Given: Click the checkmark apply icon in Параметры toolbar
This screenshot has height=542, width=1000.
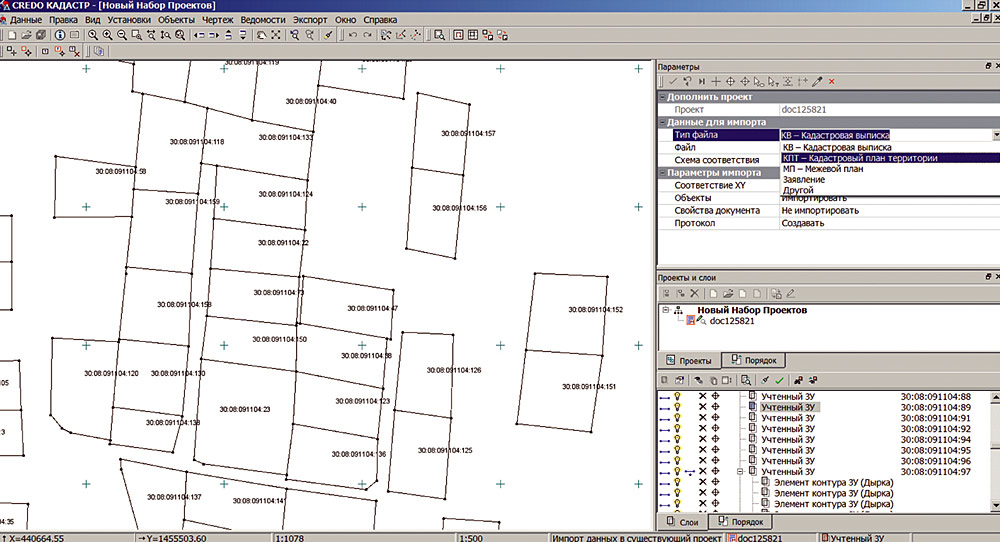Looking at the screenshot, I should [x=672, y=82].
